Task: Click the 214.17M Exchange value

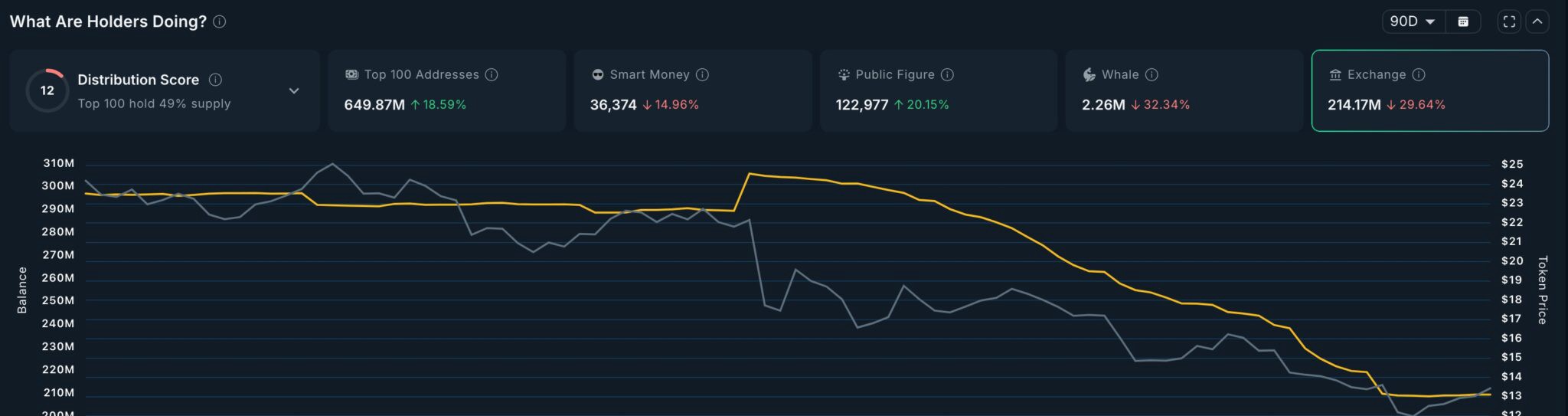Action: coord(1354,105)
